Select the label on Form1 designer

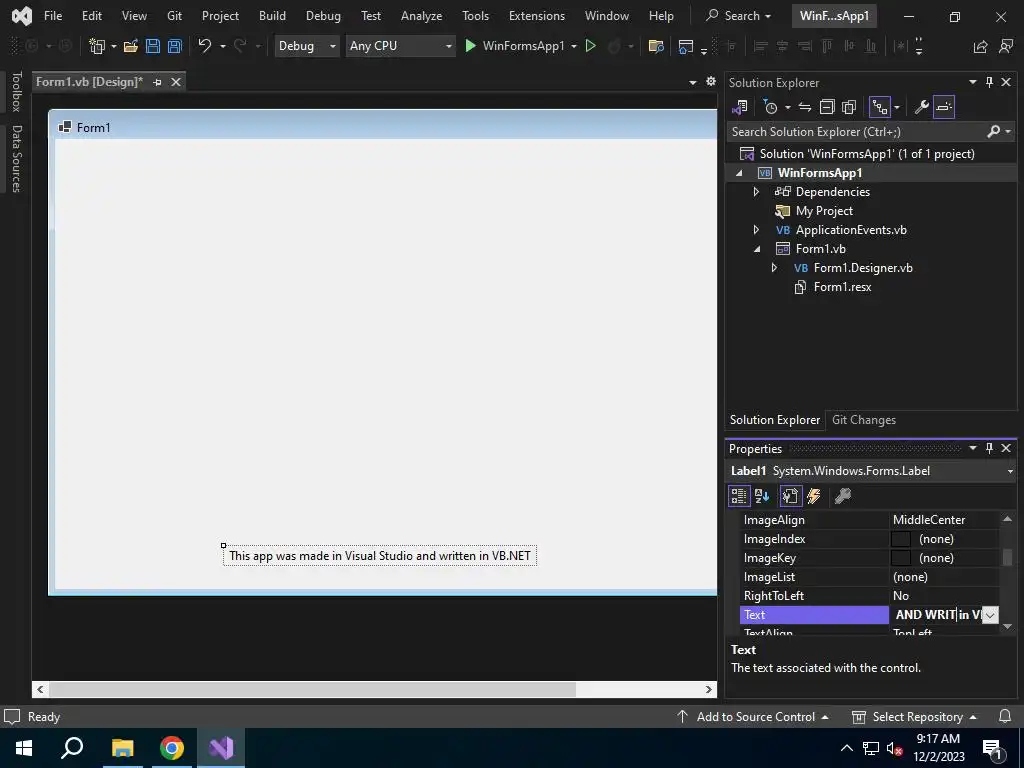(379, 556)
